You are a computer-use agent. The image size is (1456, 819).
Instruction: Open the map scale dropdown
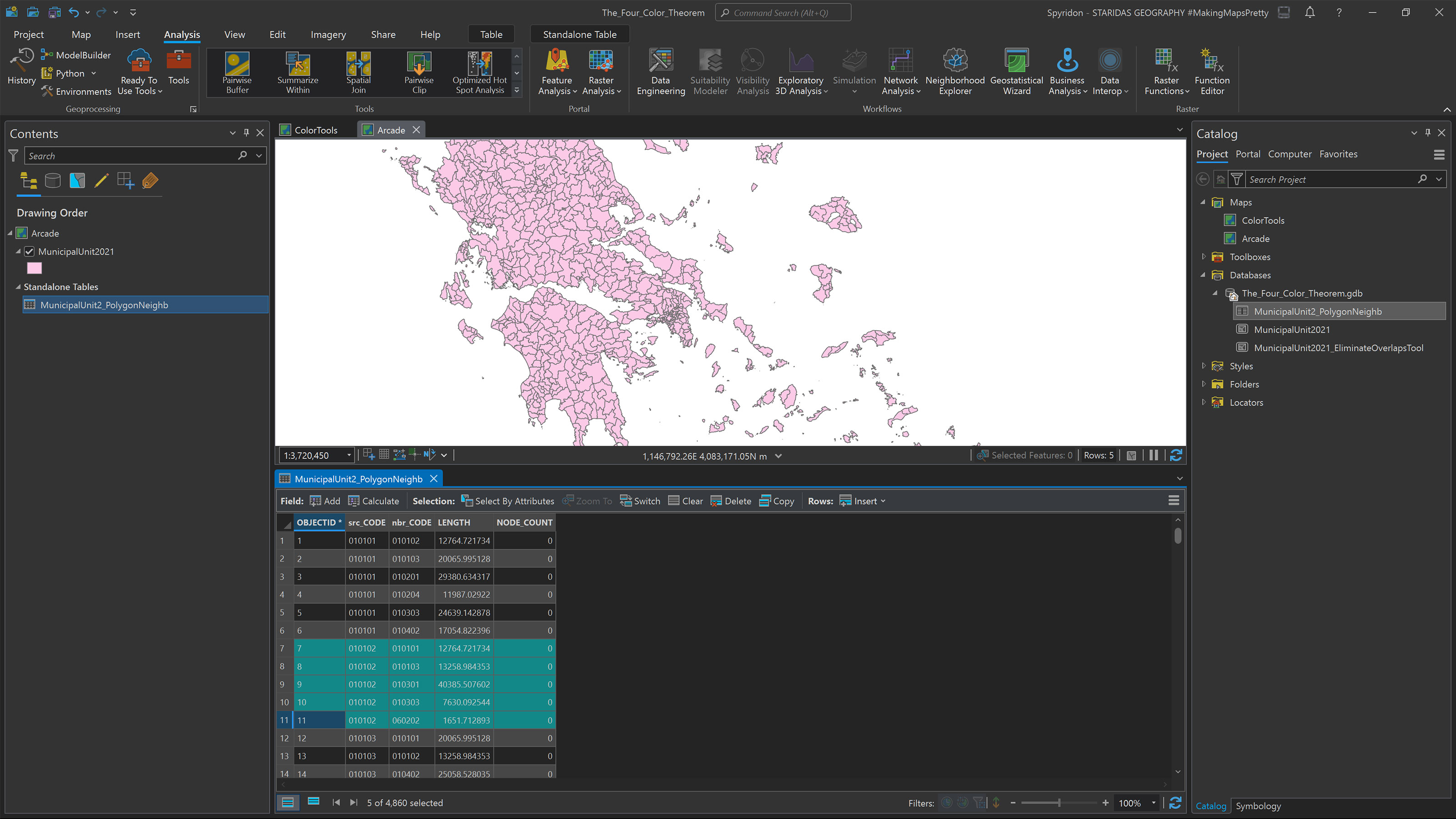tap(349, 455)
